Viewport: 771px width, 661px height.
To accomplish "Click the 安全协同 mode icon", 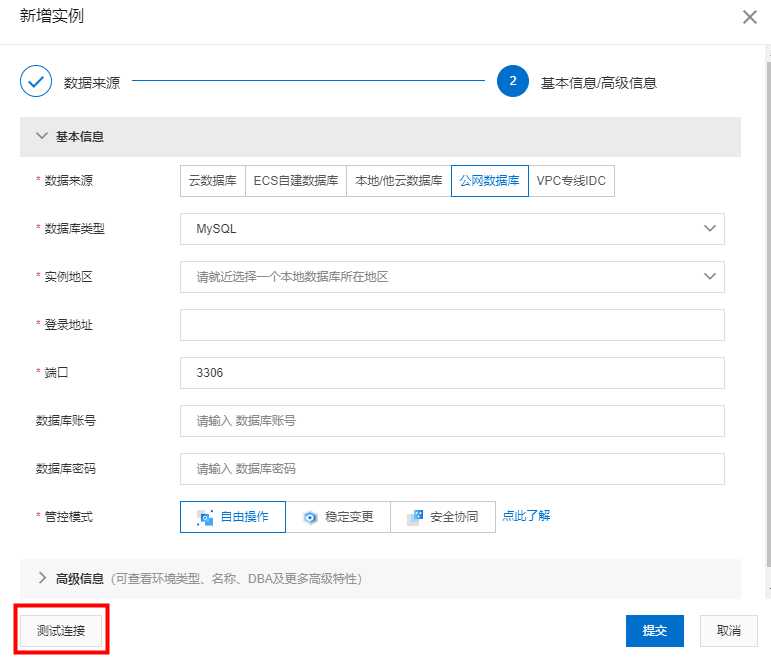I will tap(415, 518).
